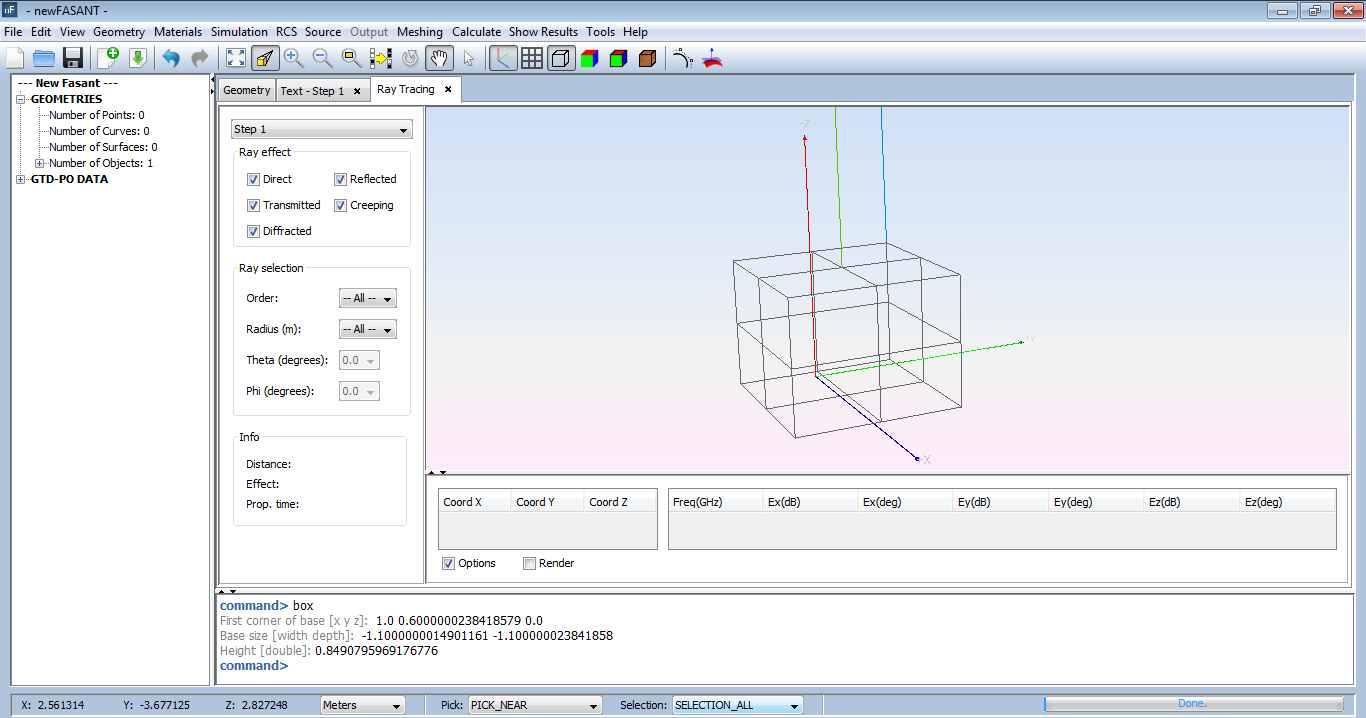Screen dimensions: 1366x718
Task: Click the Done progress bar
Action: (1192, 704)
